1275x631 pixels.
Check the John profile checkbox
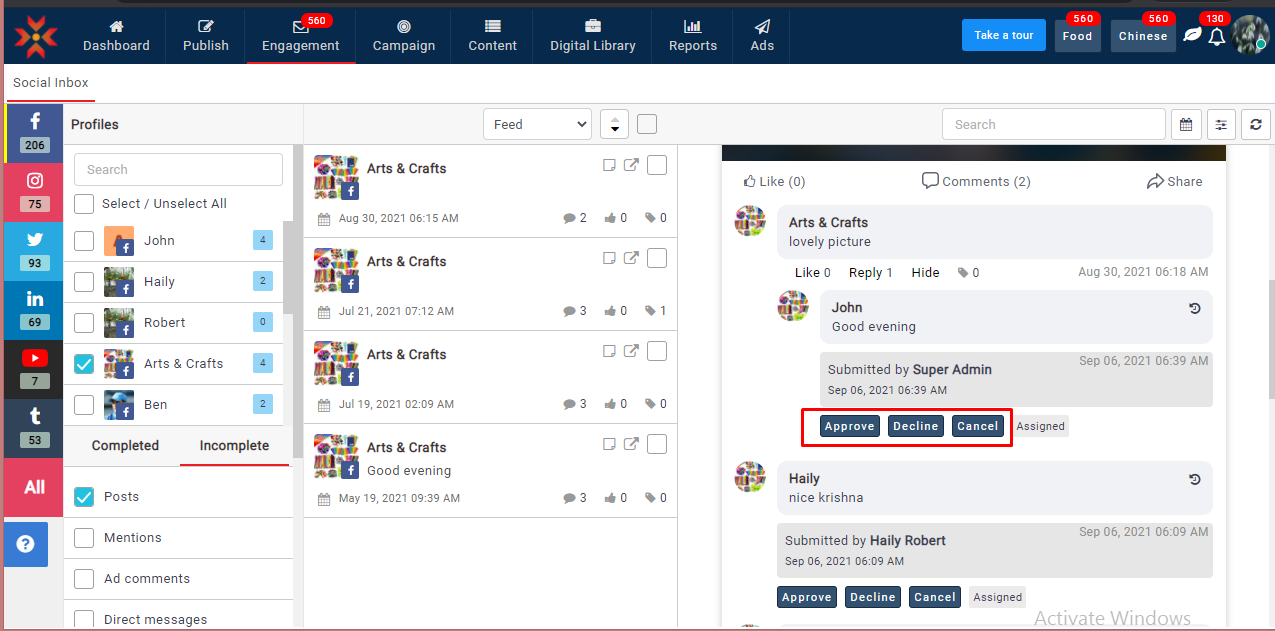pyautogui.click(x=85, y=241)
